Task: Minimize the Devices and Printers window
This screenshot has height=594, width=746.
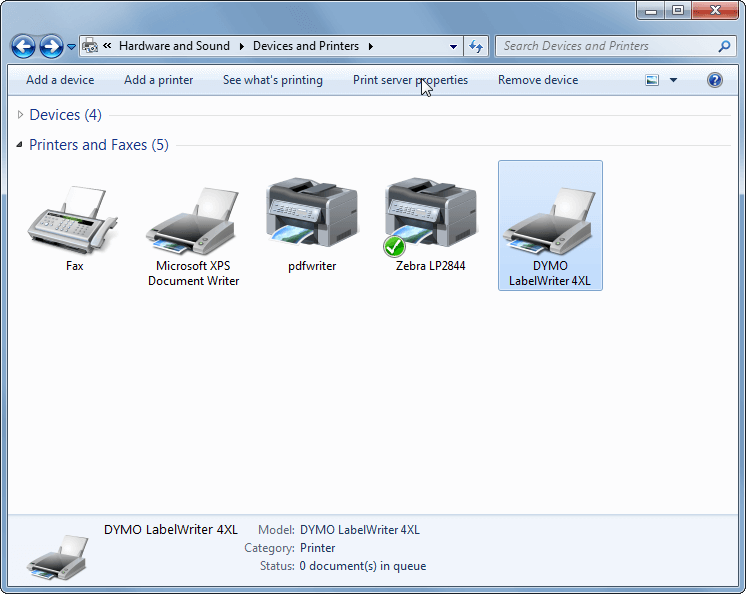Action: [651, 10]
